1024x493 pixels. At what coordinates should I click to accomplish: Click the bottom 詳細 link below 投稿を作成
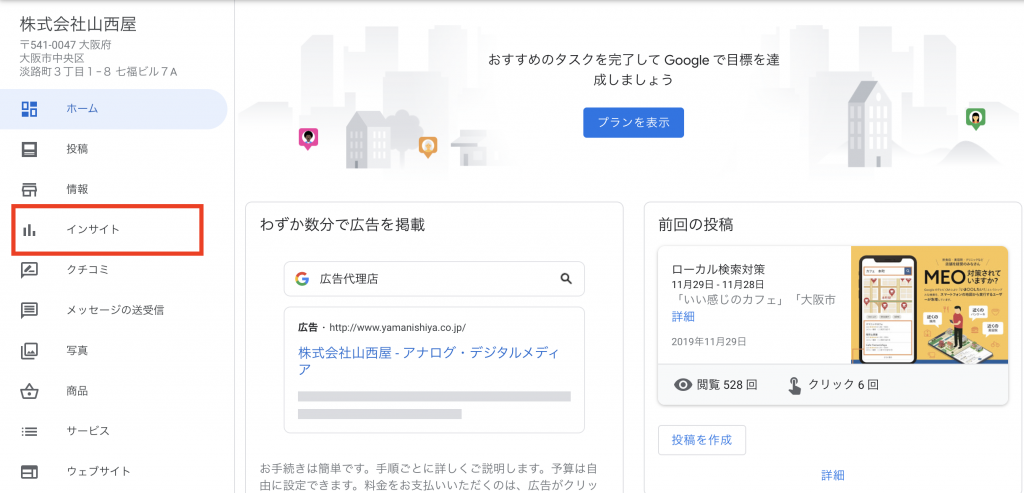coord(833,475)
